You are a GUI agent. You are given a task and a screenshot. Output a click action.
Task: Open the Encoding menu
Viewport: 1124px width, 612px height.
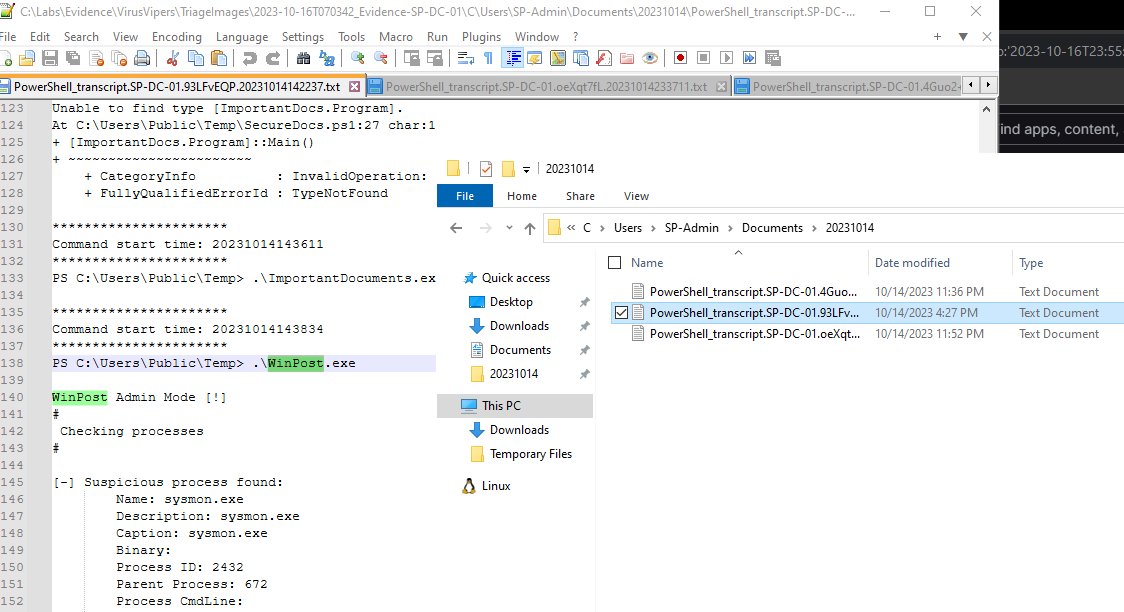pyautogui.click(x=176, y=37)
